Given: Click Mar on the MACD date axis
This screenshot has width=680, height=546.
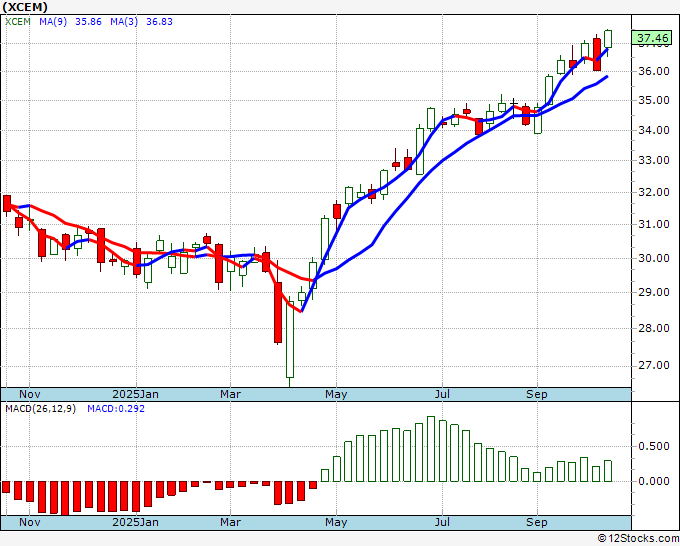Looking at the screenshot, I should (x=230, y=522).
